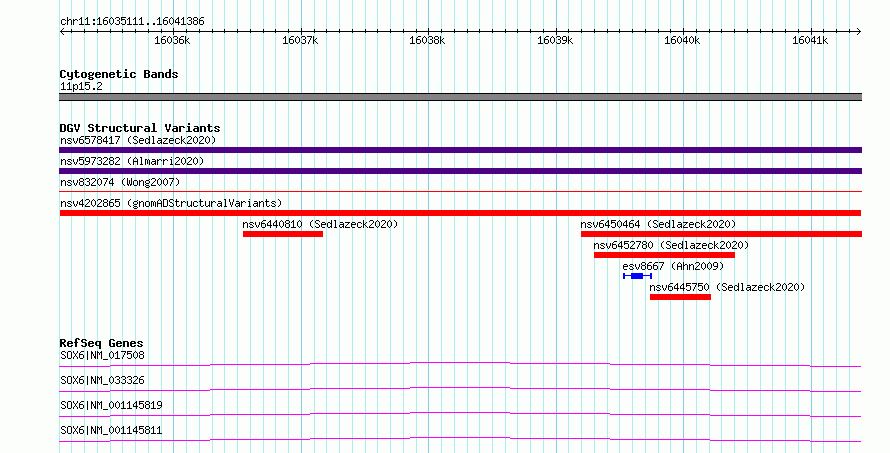Click the nsv5973282 (Almarri2020) variant label

[132, 161]
